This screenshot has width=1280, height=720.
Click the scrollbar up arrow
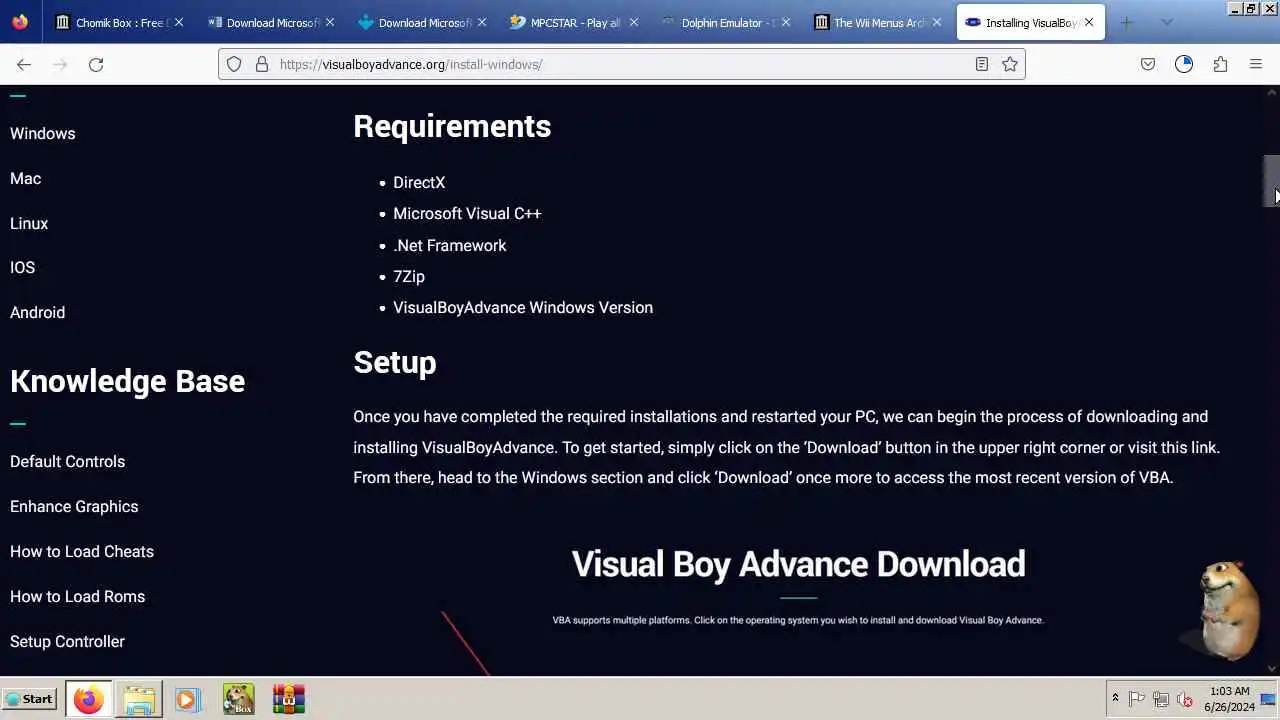pyautogui.click(x=1272, y=92)
